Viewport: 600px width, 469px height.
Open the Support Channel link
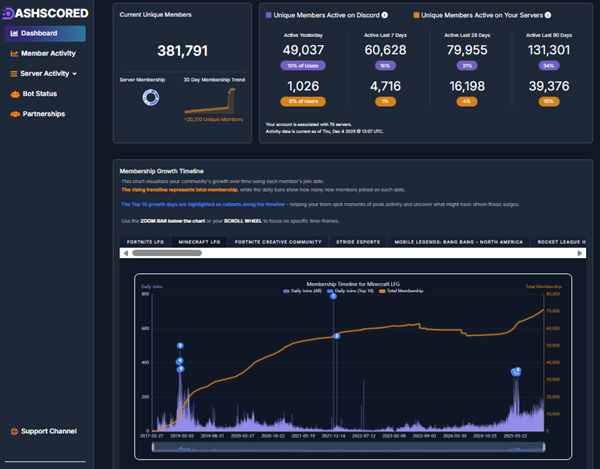coord(48,431)
